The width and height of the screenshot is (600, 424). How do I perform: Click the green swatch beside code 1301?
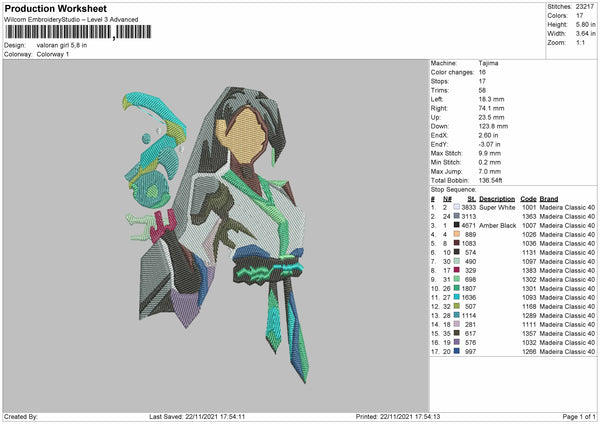pos(457,288)
